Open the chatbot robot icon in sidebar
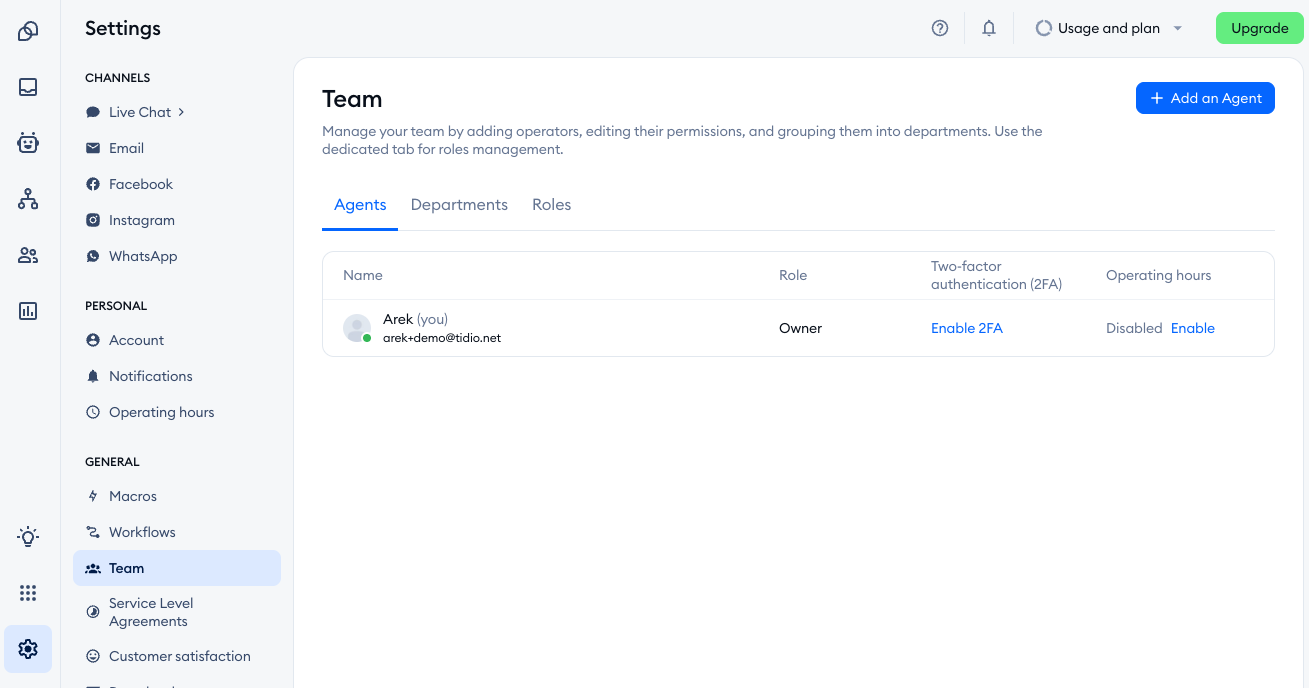1309x688 pixels. tap(28, 143)
